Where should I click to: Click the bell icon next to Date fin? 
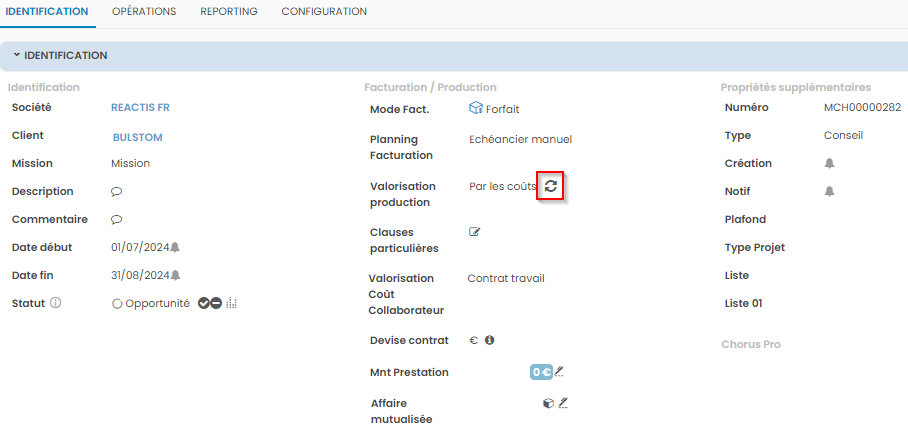(x=175, y=276)
